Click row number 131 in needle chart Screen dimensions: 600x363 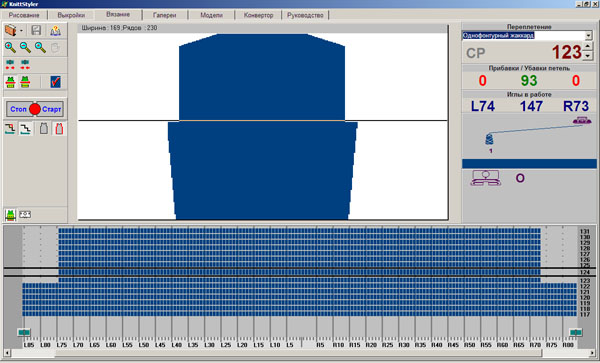pos(585,231)
